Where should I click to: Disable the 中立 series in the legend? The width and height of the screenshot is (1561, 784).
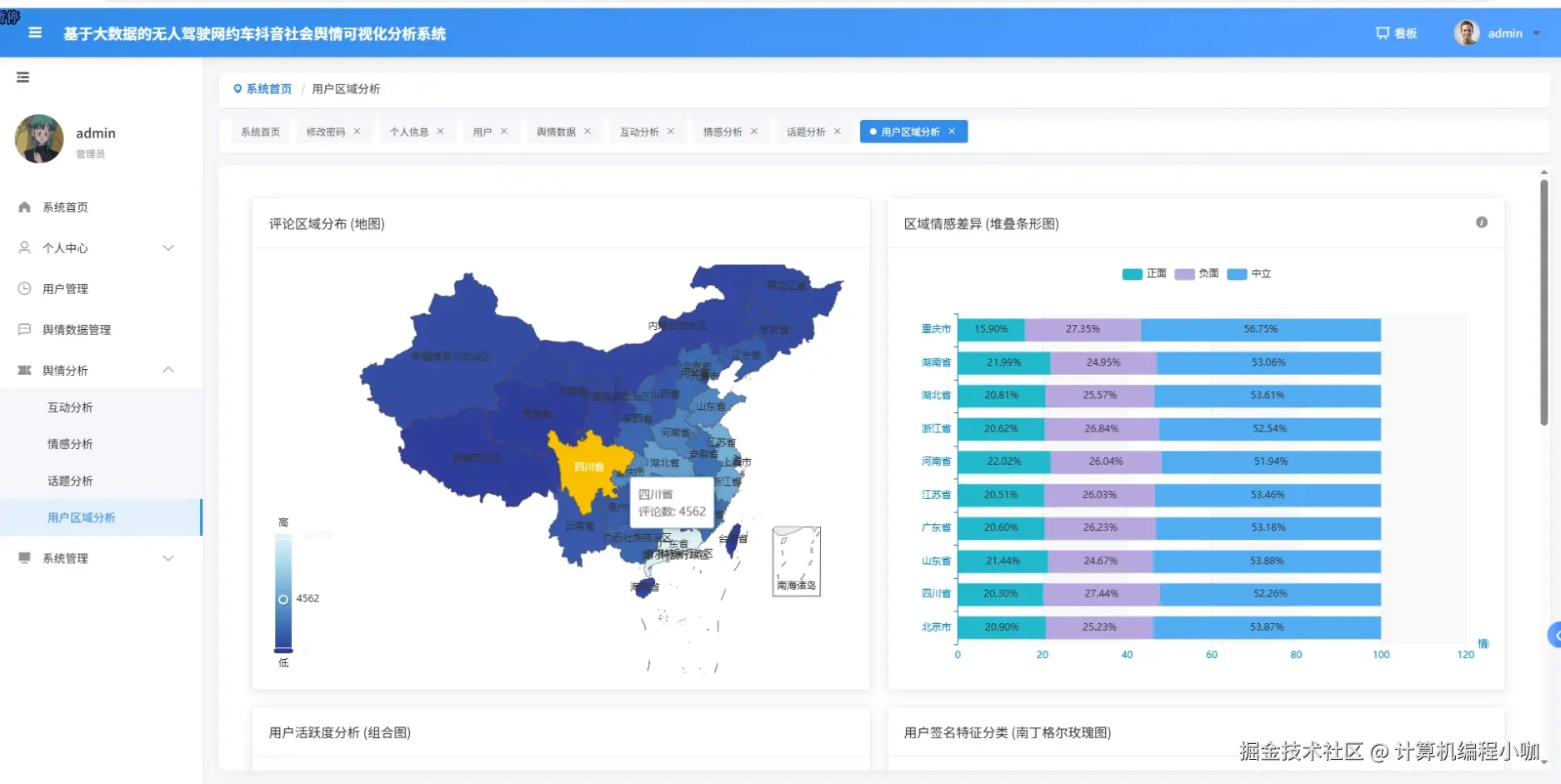tap(1250, 273)
